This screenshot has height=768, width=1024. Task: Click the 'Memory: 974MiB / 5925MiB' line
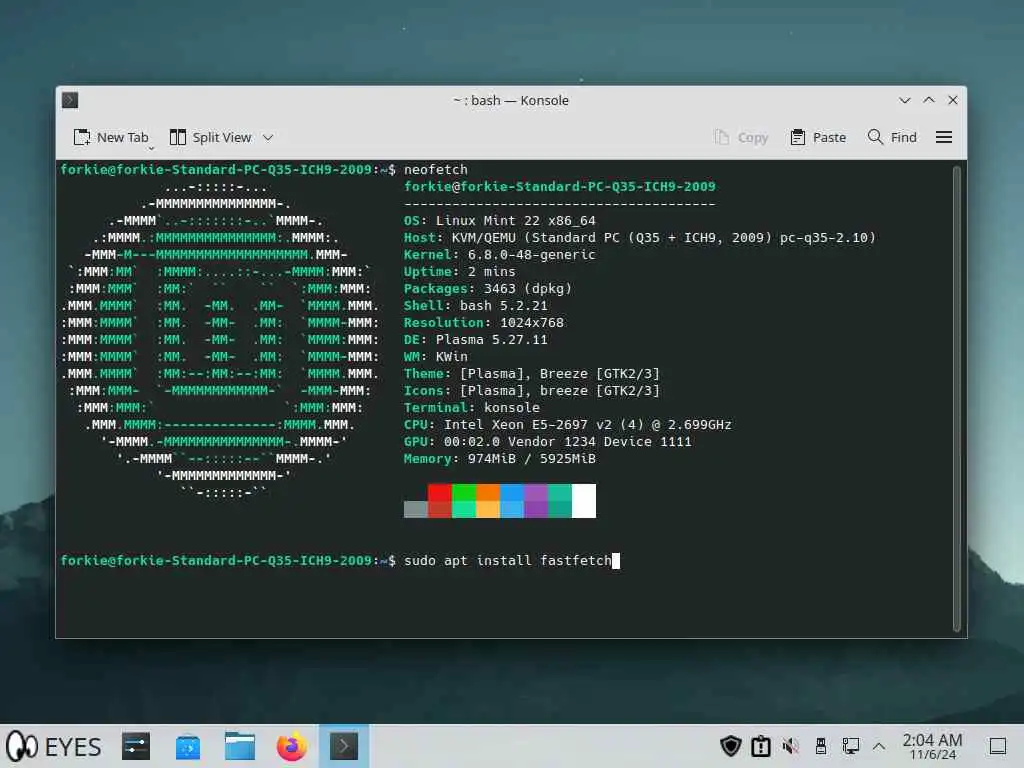click(x=500, y=458)
